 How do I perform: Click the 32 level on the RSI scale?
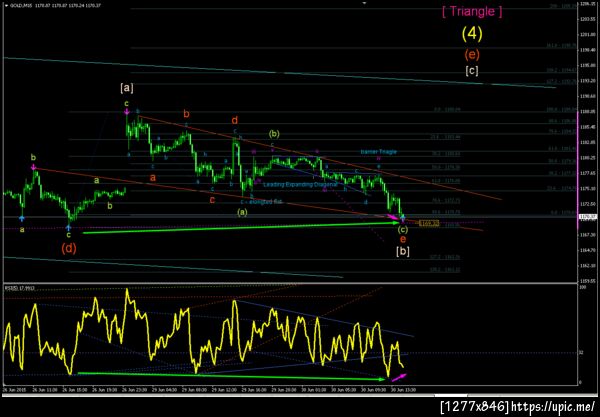pyautogui.click(x=581, y=353)
